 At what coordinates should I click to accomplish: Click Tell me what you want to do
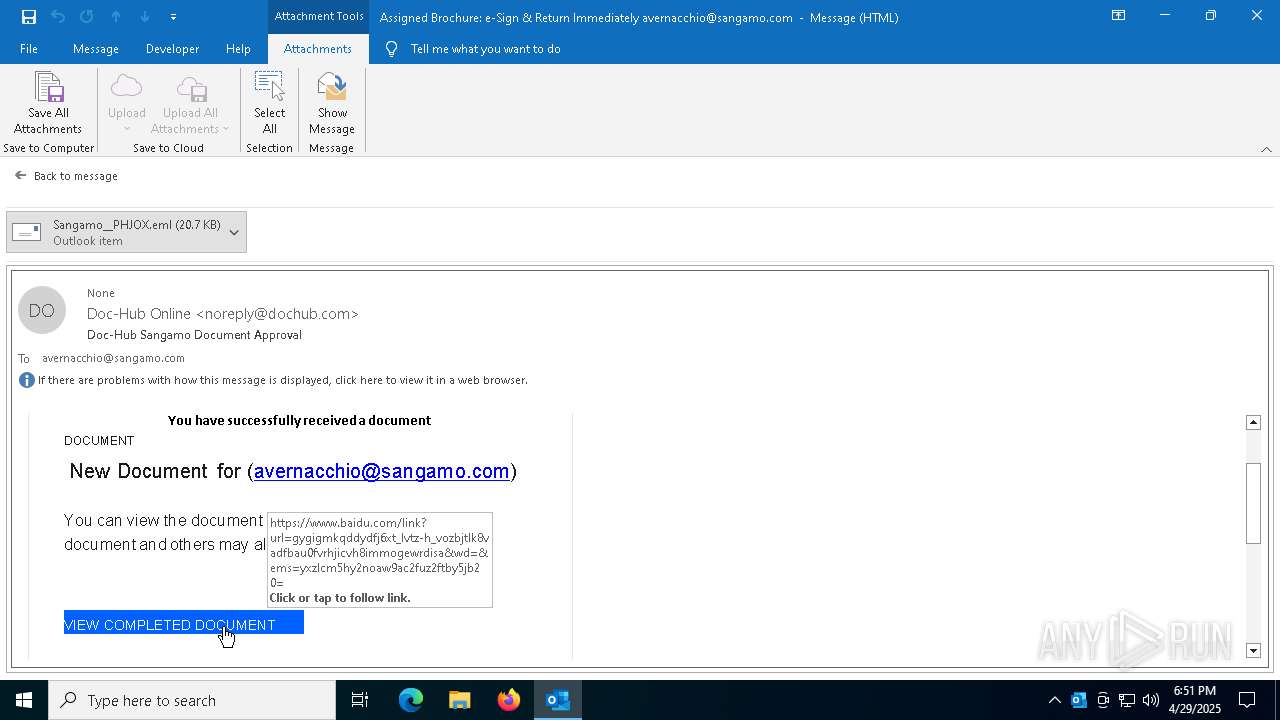click(485, 49)
